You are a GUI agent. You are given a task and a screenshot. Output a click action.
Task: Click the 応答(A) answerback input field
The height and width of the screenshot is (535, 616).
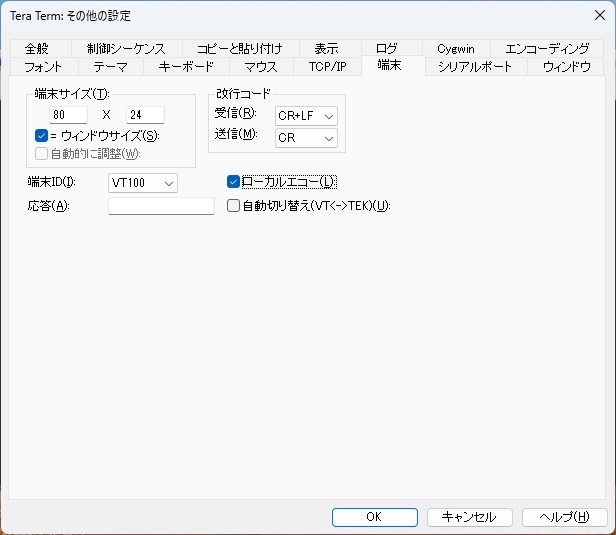pos(161,206)
